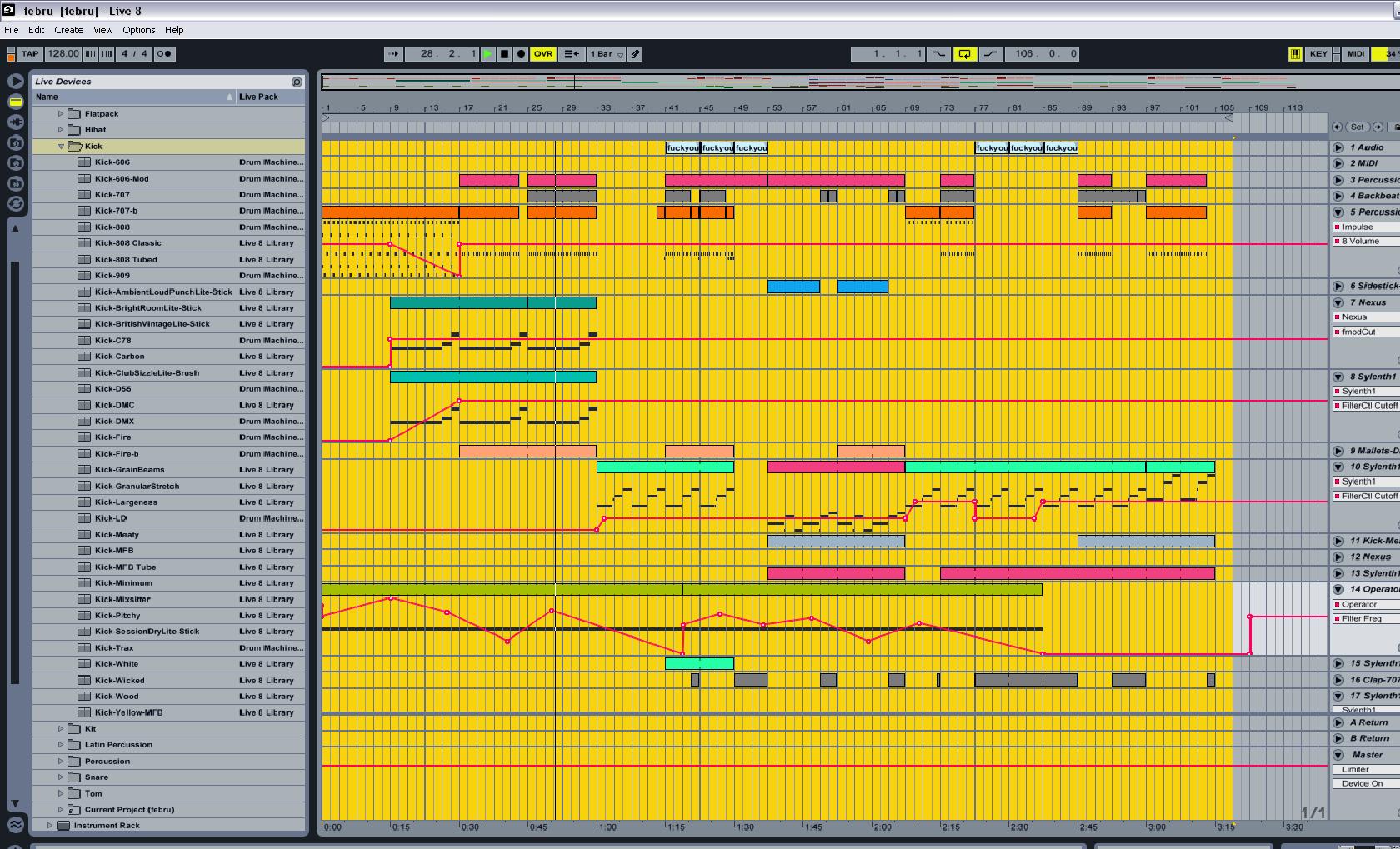Expand the Hihat folder
This screenshot has width=1400, height=849.
click(x=61, y=130)
